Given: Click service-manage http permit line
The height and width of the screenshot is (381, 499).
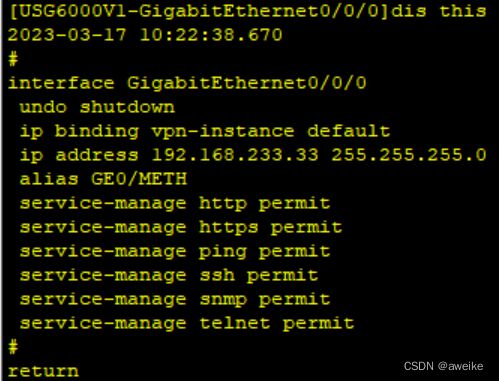Looking at the screenshot, I should click(175, 204).
